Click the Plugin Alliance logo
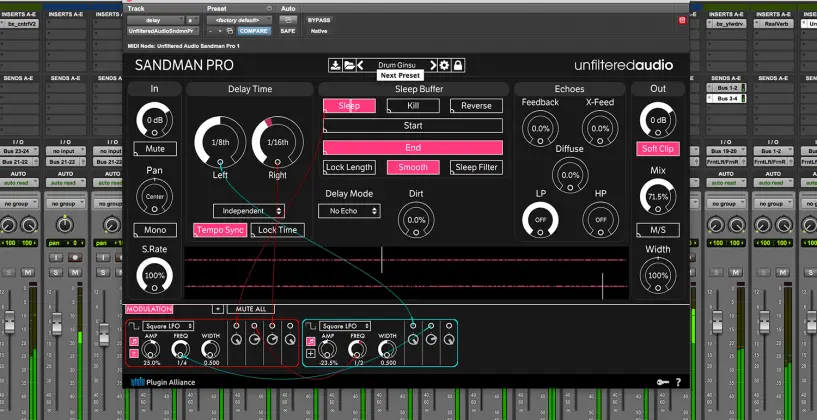Screen dimensions: 817x420 163,382
